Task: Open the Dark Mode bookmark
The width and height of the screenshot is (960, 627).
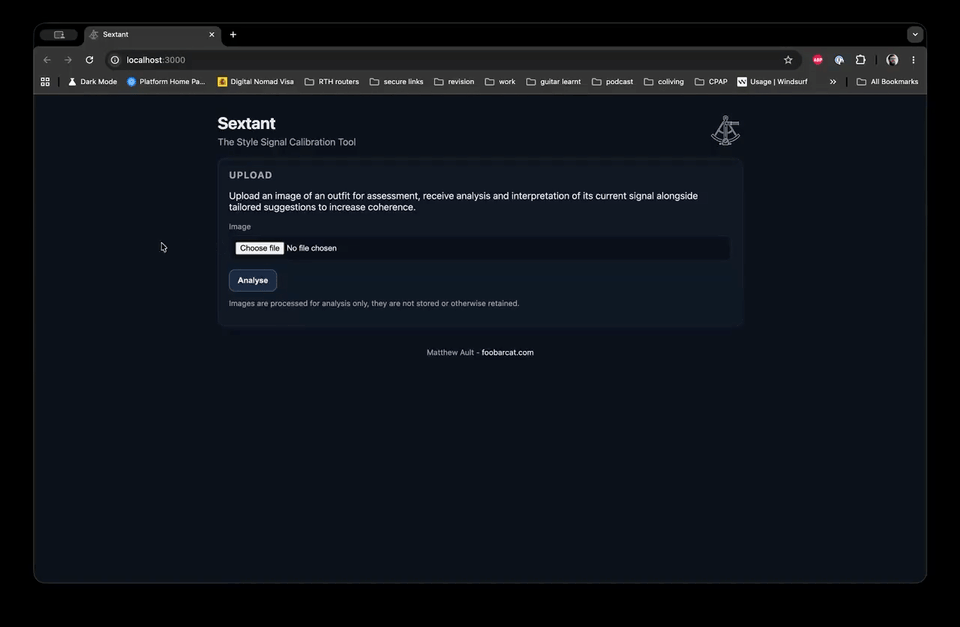Action: (92, 81)
